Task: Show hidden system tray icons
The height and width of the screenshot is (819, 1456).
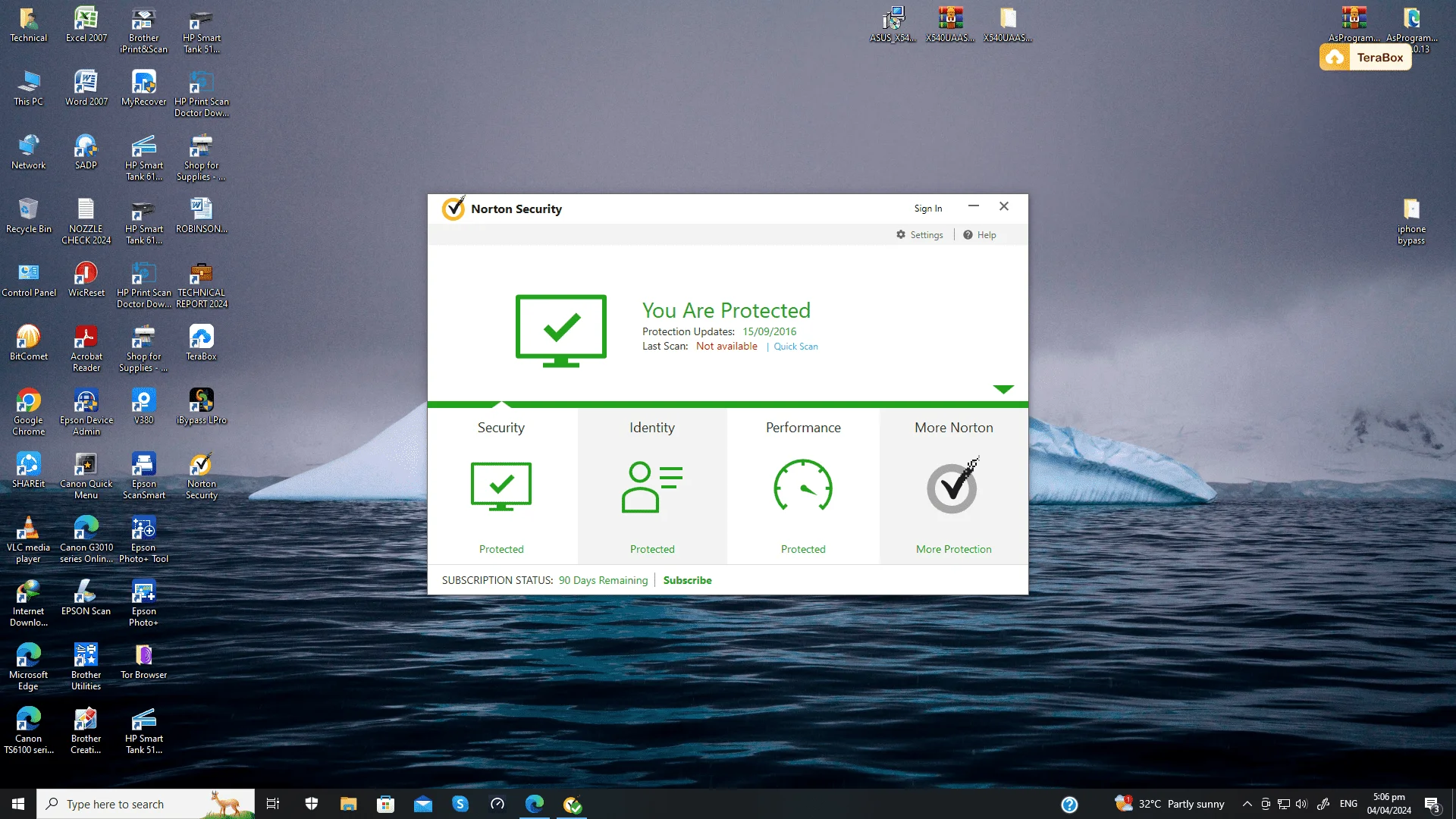Action: [1247, 804]
